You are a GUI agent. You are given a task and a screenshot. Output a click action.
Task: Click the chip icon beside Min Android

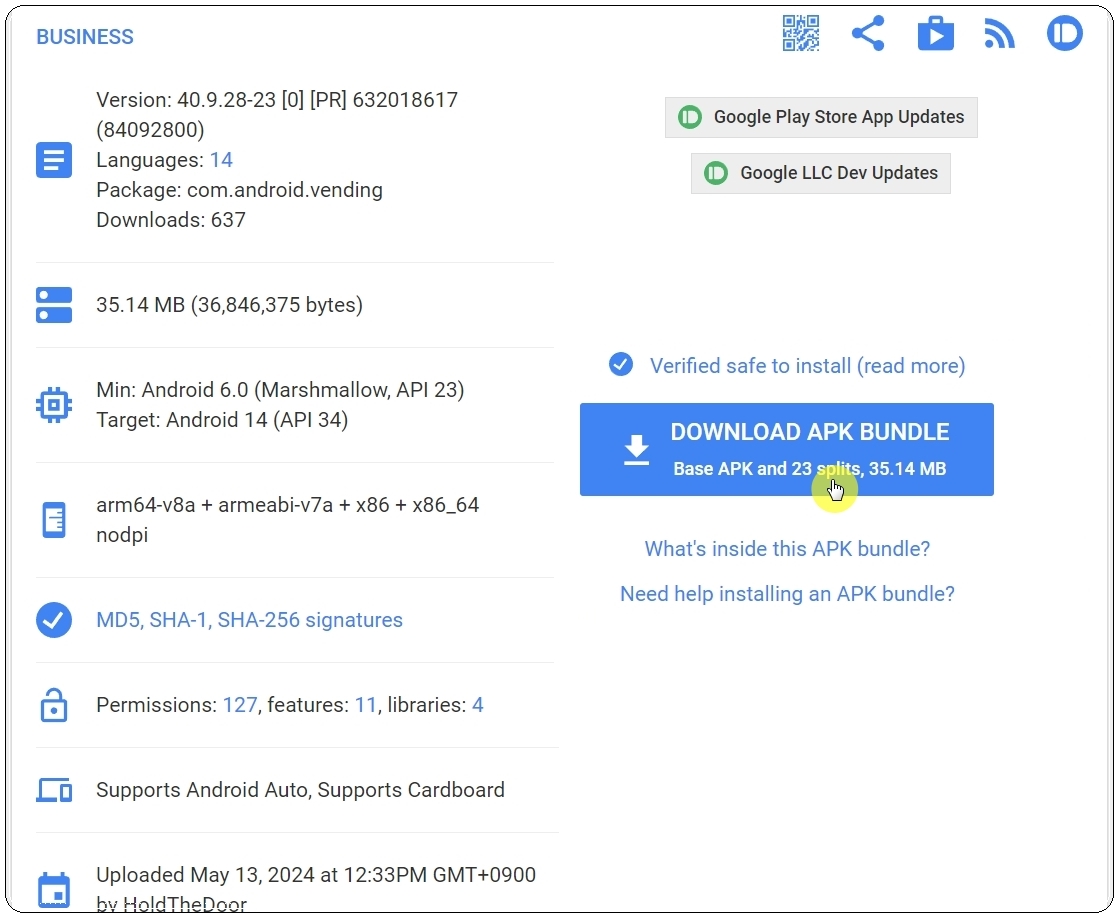pos(54,405)
